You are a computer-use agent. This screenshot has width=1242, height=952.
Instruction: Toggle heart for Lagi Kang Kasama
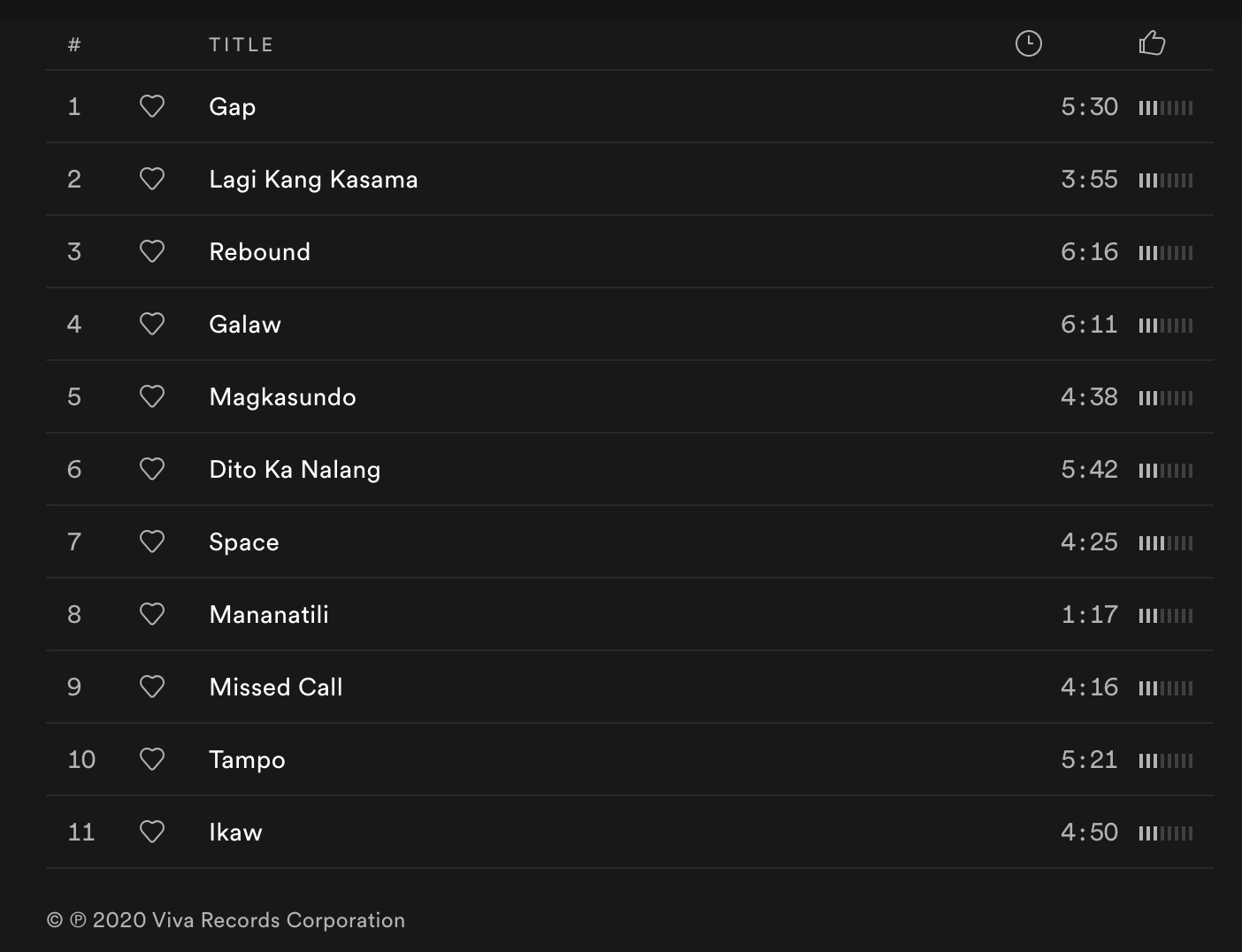[x=152, y=179]
